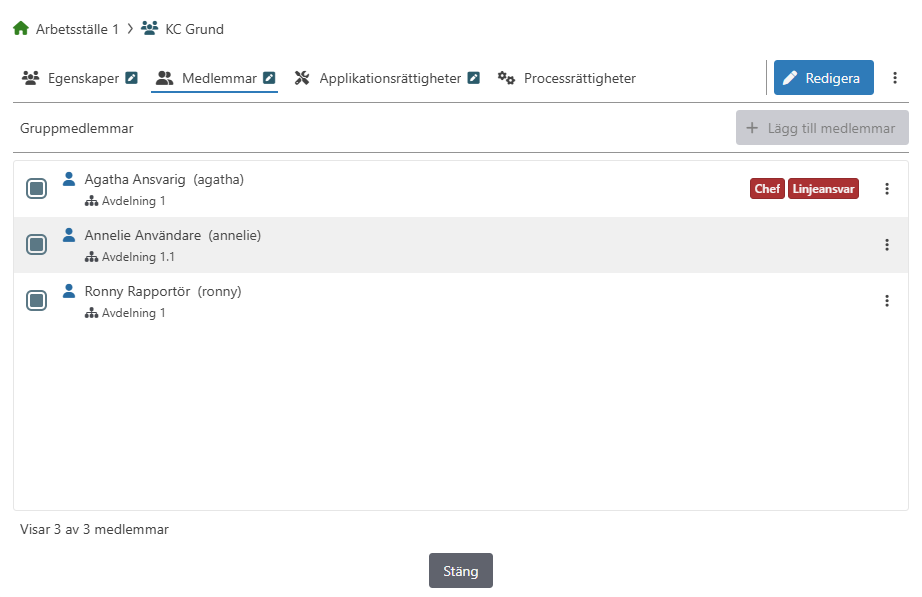Click the edit icon beside Medlemmar
Image resolution: width=922 pixels, height=597 pixels.
point(269,78)
